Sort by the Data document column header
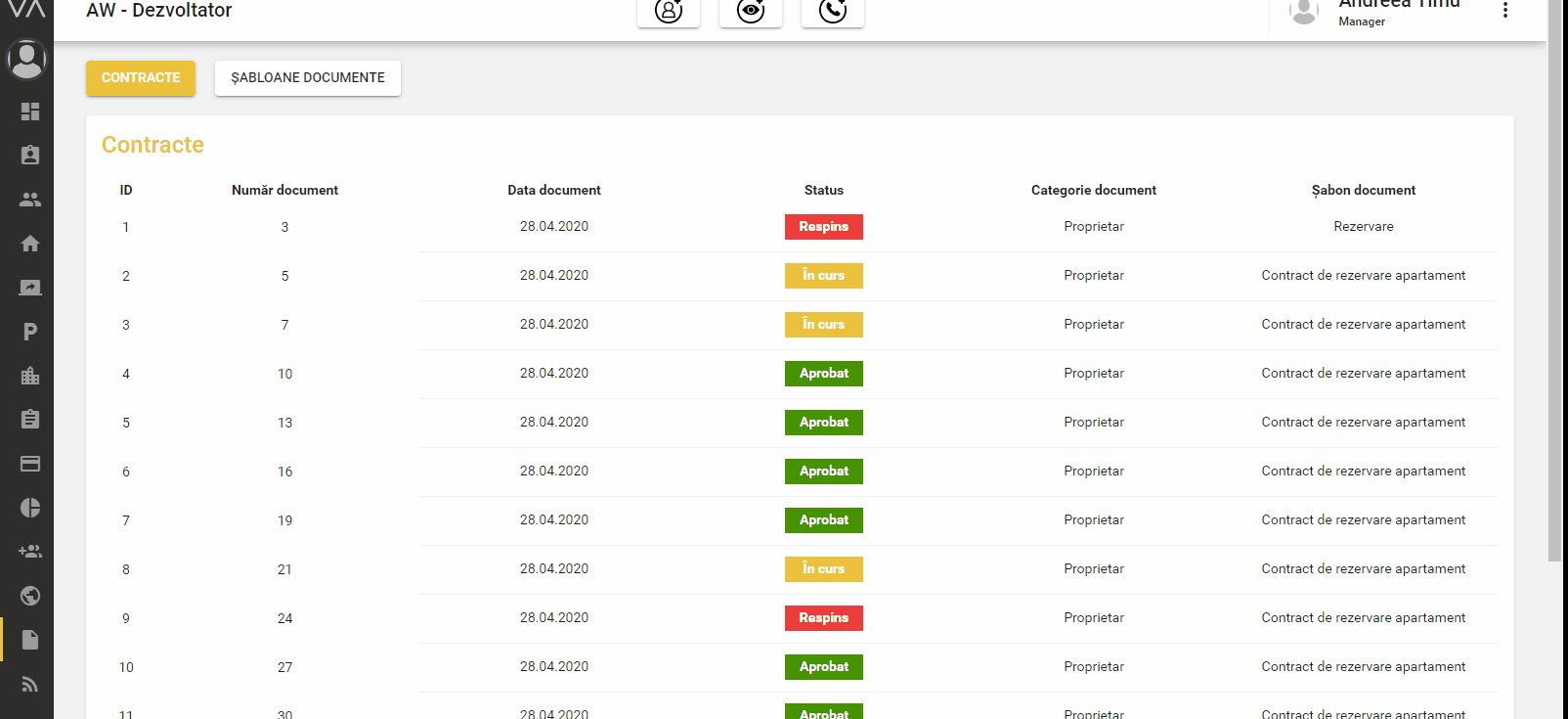Viewport: 1568px width, 719px height. pyautogui.click(x=553, y=191)
